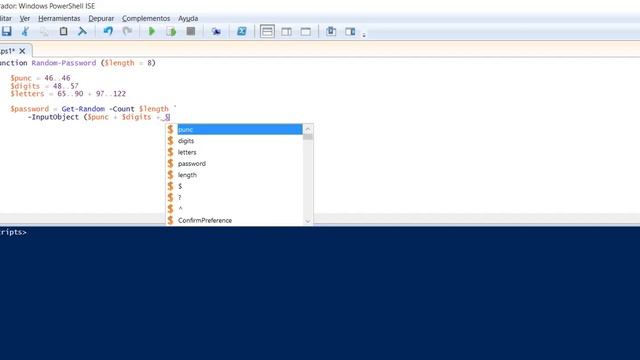This screenshot has height=360, width=640.
Task: Click the Clear console pane icon
Action: (82, 31)
